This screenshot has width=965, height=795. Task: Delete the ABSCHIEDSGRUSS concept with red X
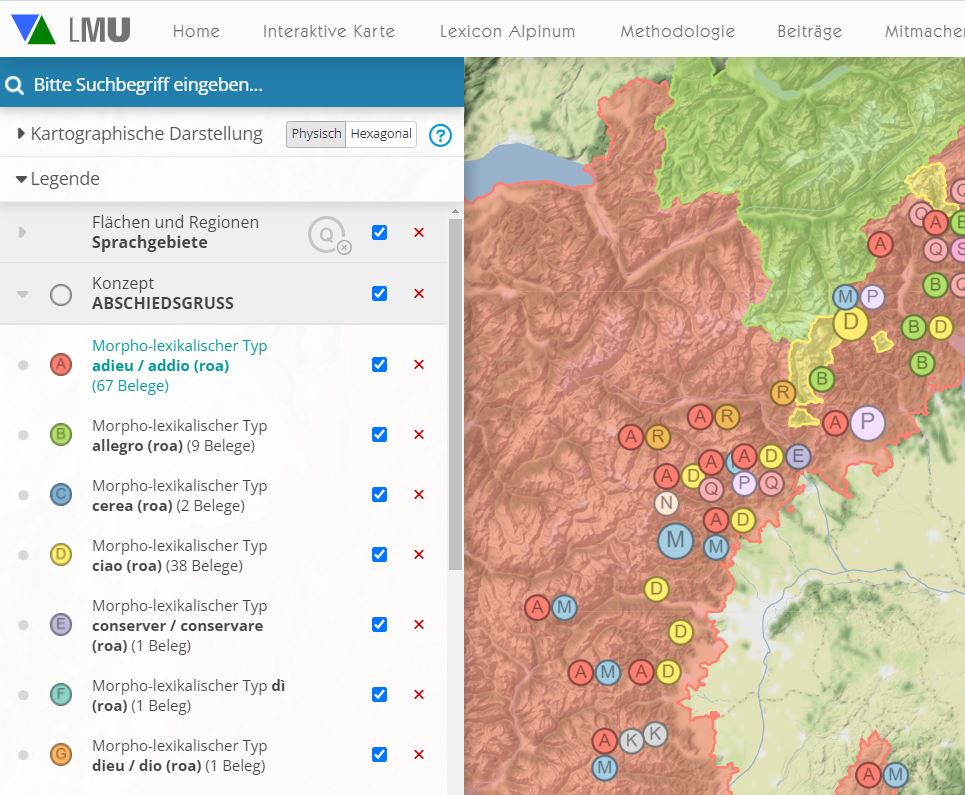(x=419, y=294)
